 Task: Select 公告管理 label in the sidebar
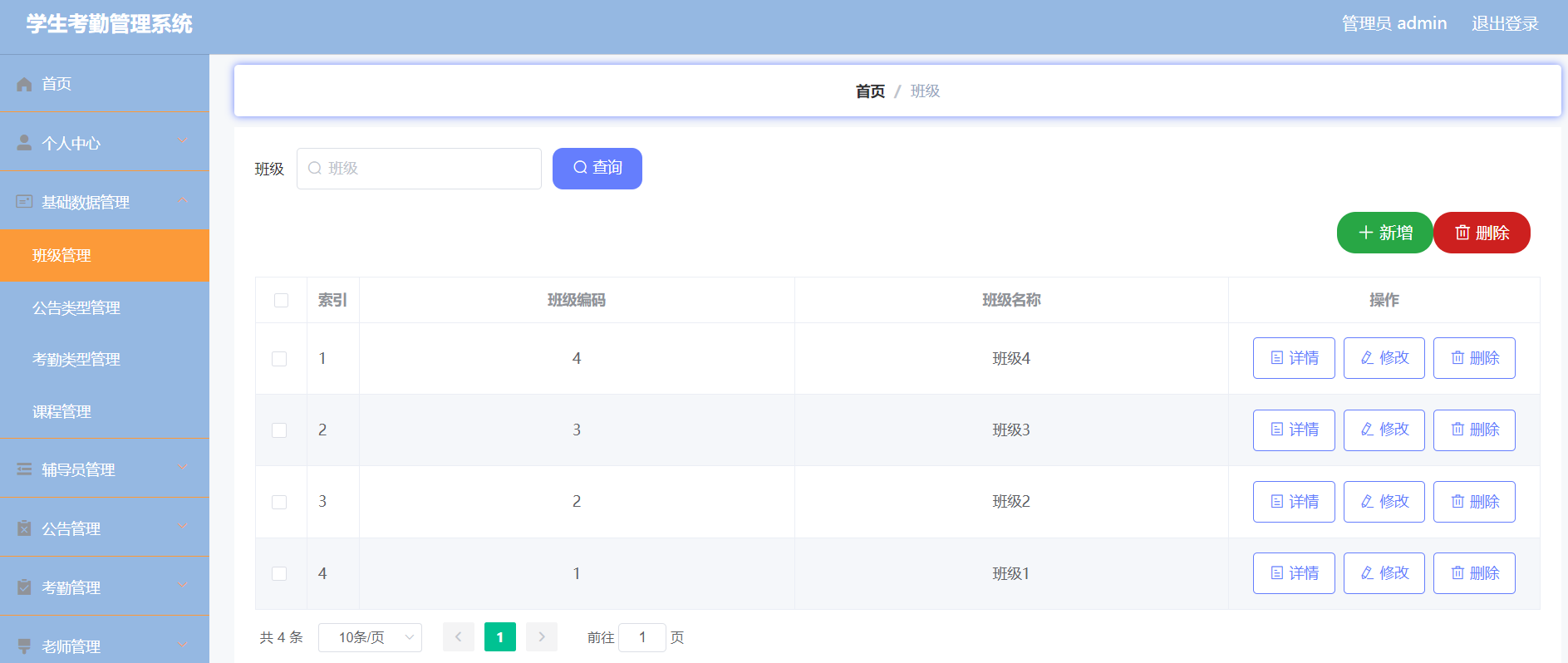click(x=71, y=529)
